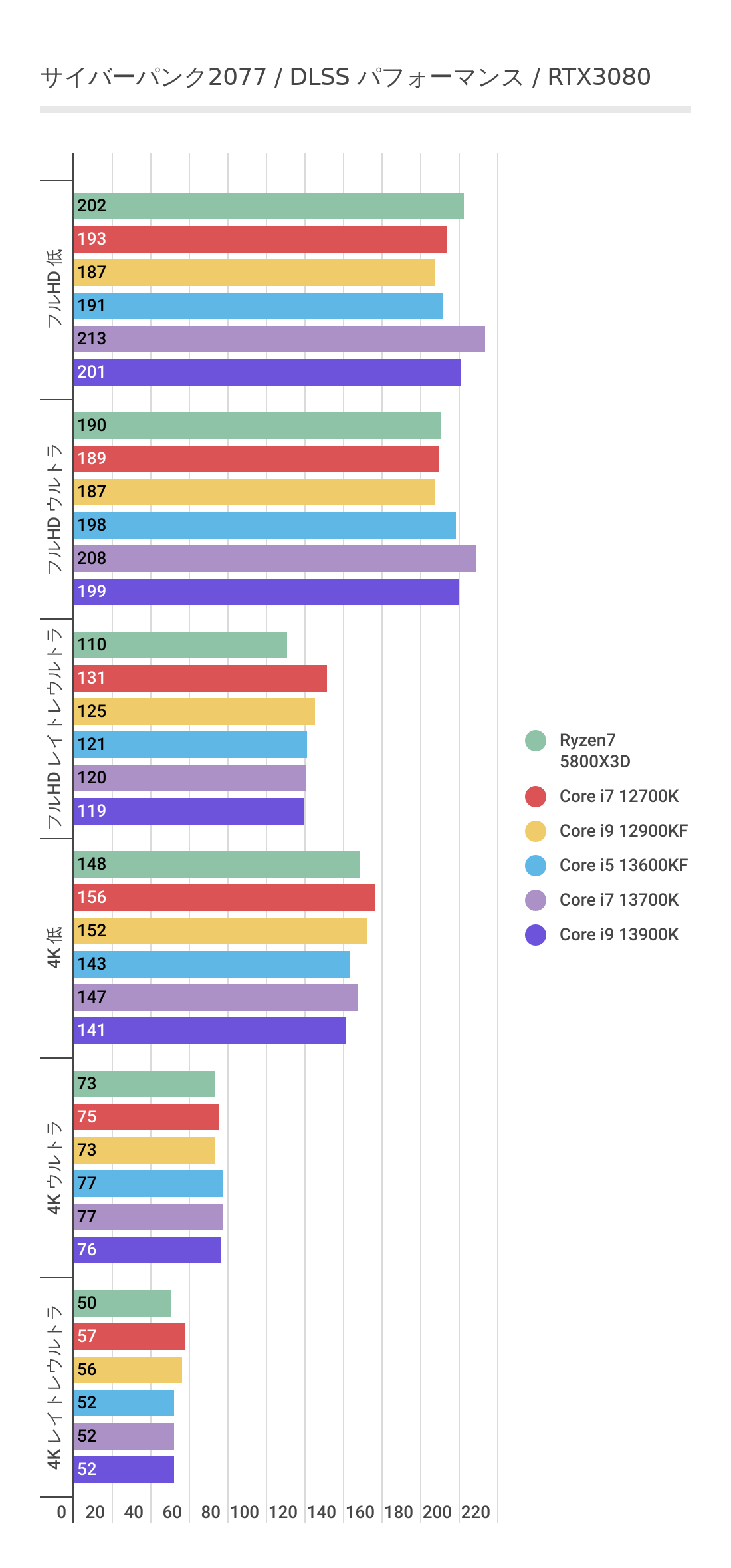Viewport: 731px width, 1568px height.
Task: Click the bar showing 213 fps
Action: point(279,339)
